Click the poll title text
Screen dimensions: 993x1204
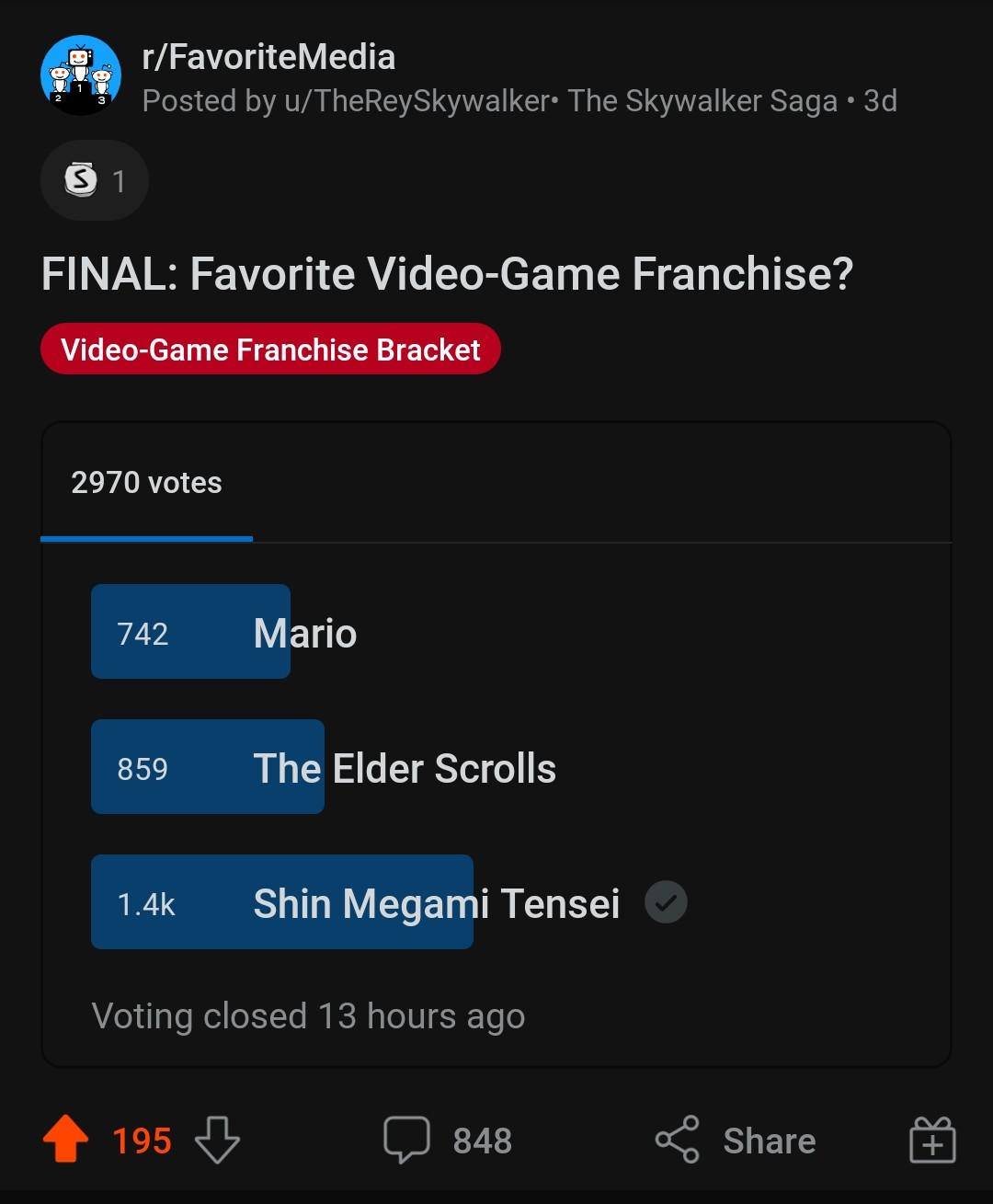tap(448, 273)
